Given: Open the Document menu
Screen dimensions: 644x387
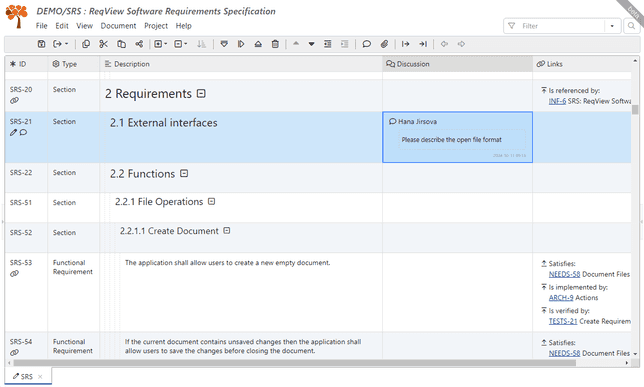Looking at the screenshot, I should 118,26.
